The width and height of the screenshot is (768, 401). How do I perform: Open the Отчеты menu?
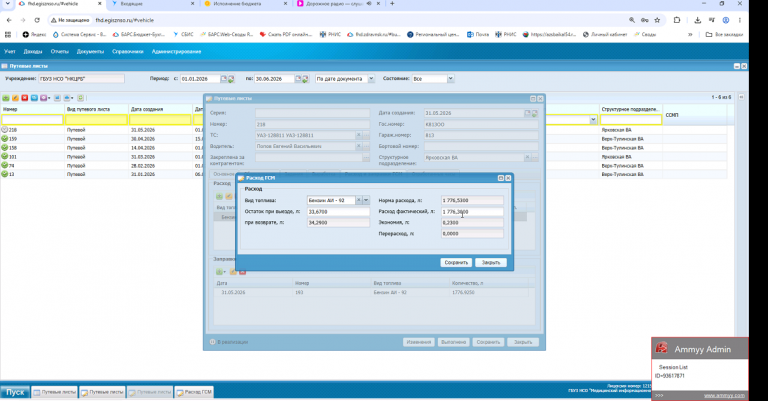pyautogui.click(x=60, y=51)
